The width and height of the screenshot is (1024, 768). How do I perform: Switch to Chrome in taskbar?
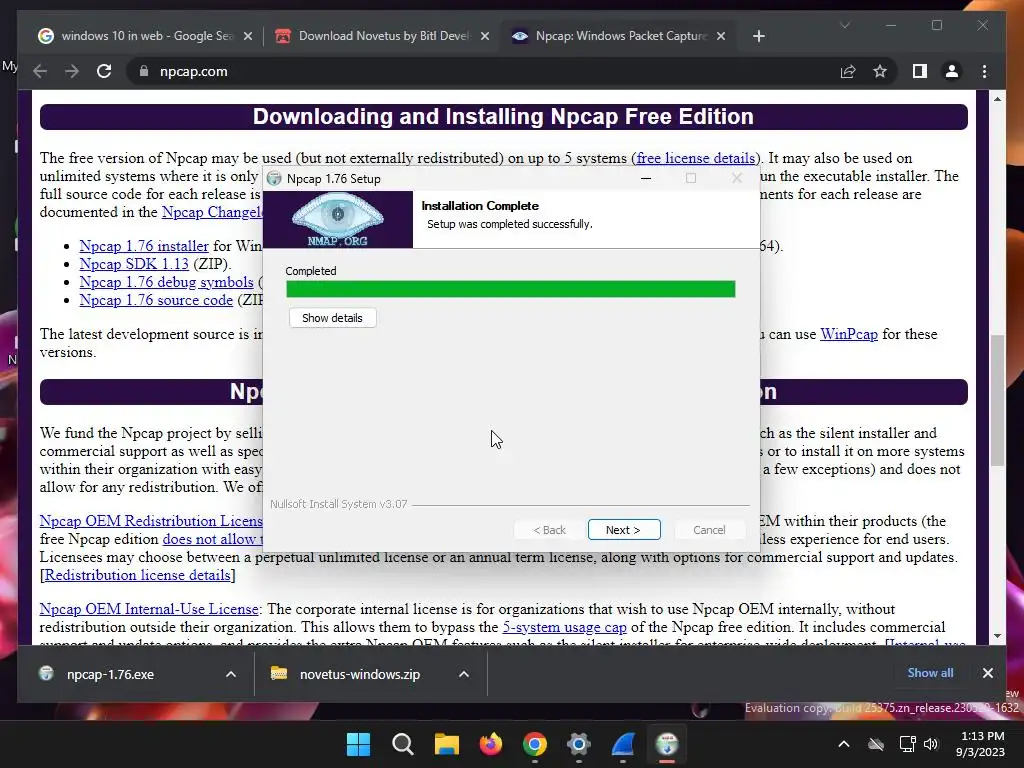click(x=535, y=744)
